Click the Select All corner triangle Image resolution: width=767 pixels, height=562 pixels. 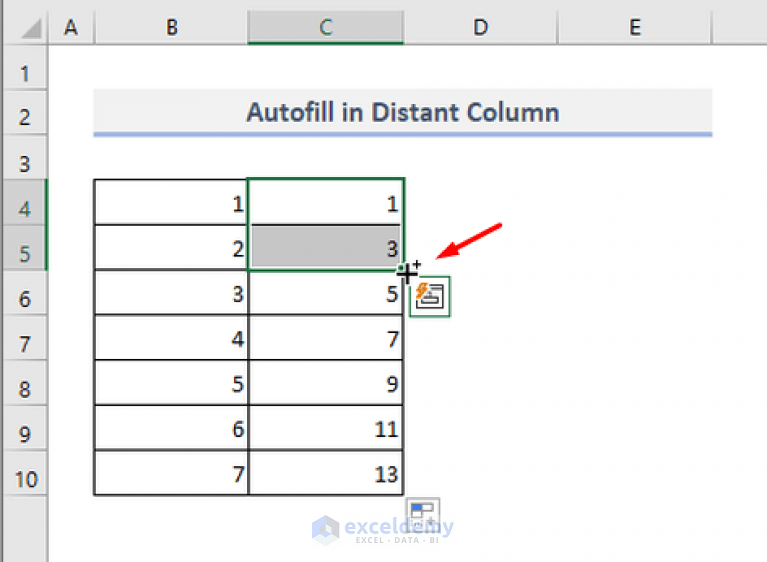tap(32, 28)
